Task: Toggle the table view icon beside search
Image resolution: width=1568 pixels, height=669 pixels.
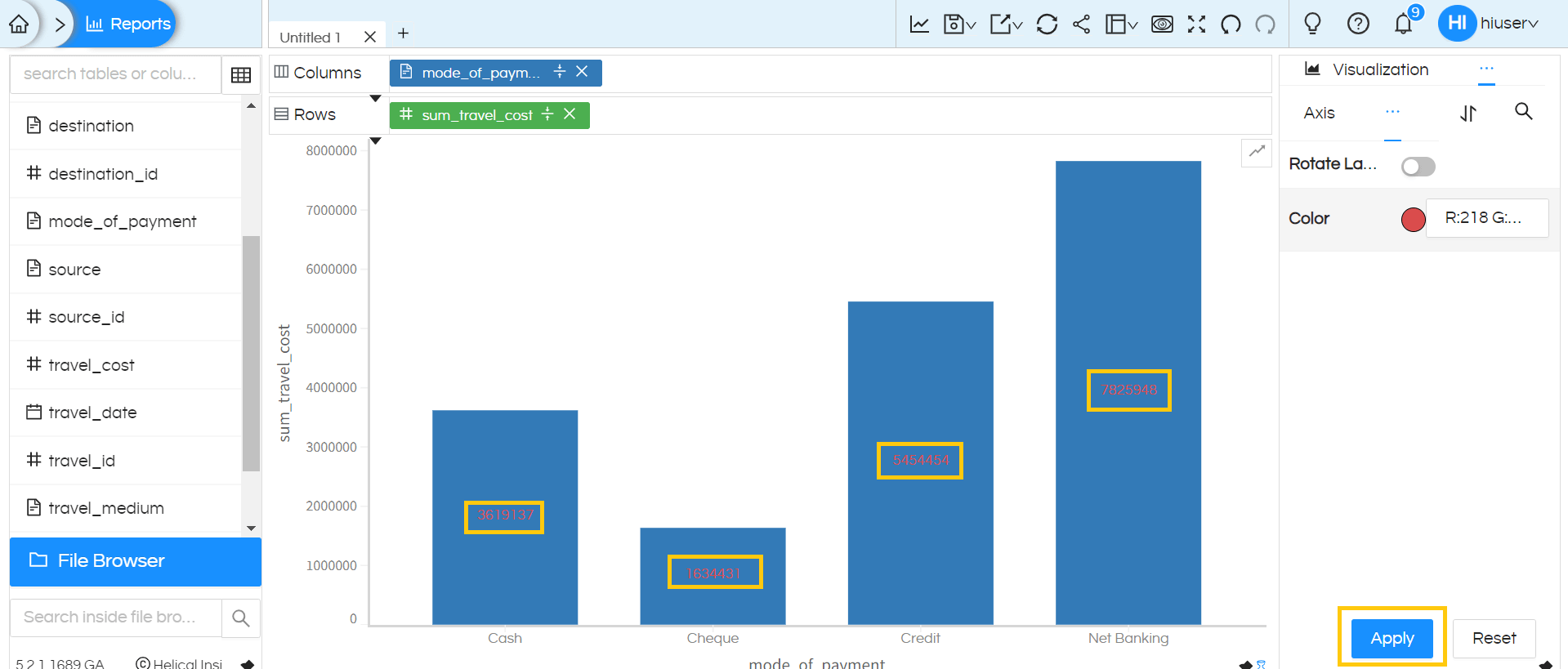Action: (241, 75)
